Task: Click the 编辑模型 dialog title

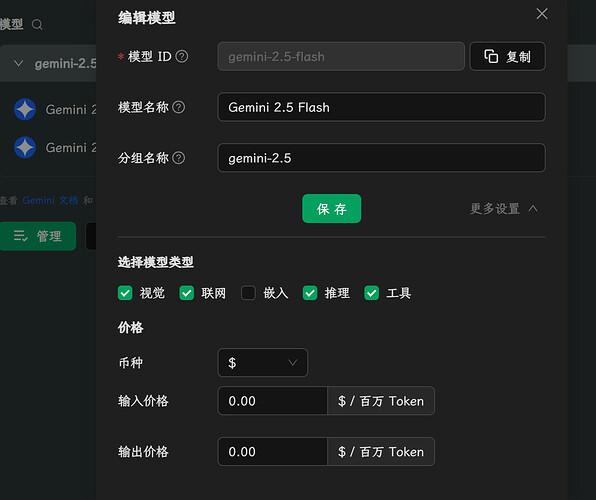Action: pos(146,17)
